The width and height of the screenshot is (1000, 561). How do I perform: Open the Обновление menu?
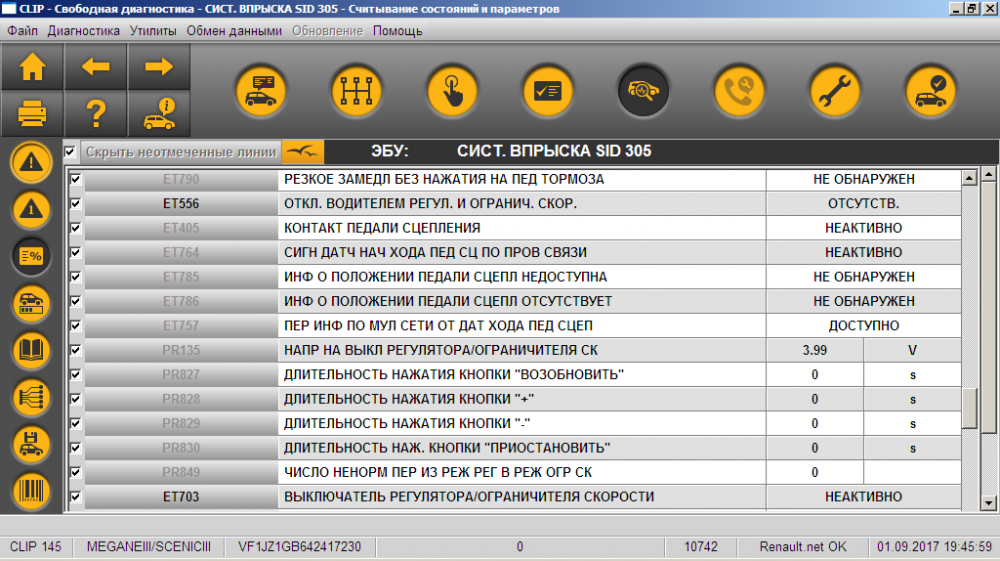[x=327, y=31]
